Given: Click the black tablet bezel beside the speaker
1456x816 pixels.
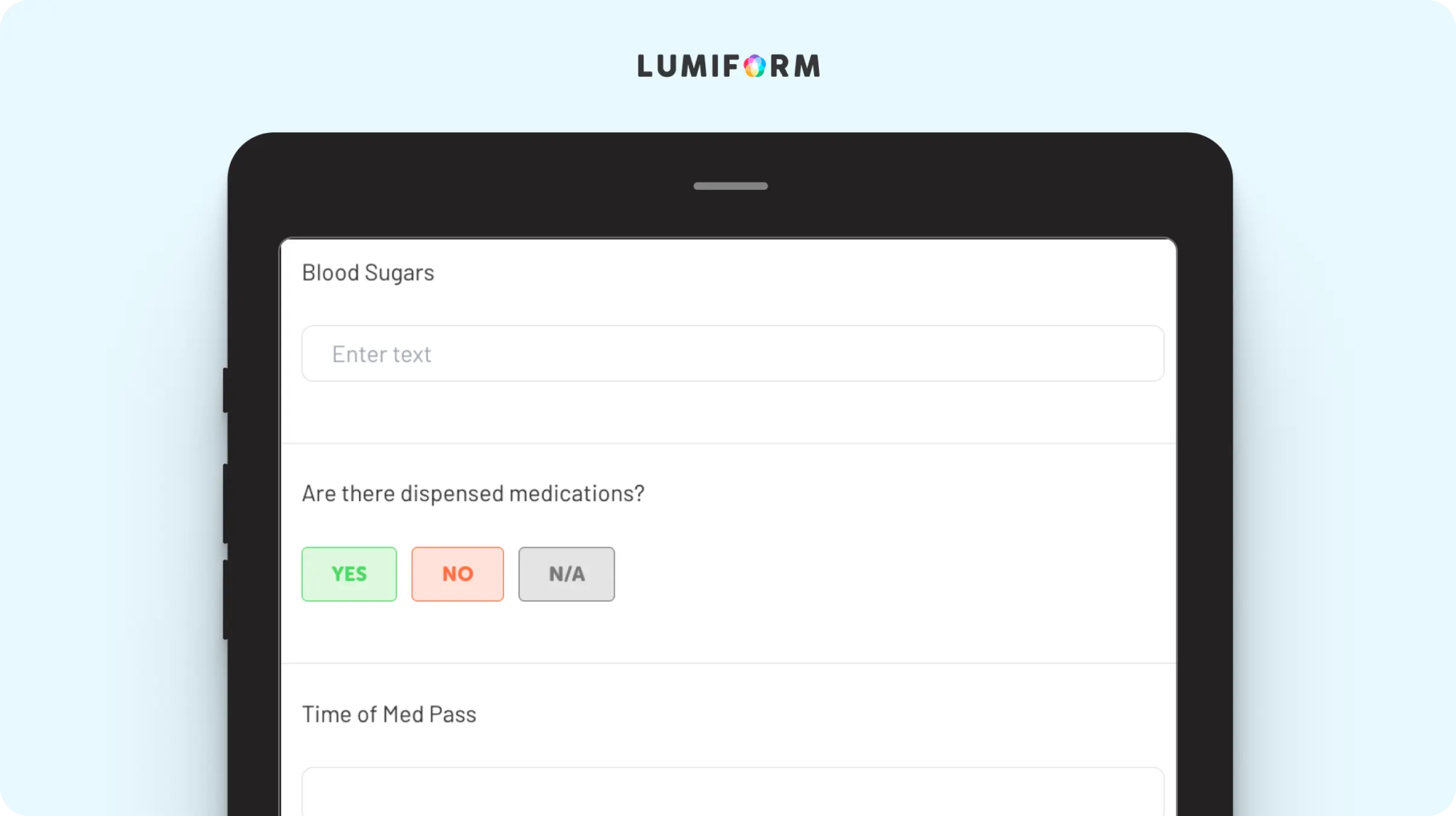Looking at the screenshot, I should coord(924,186).
